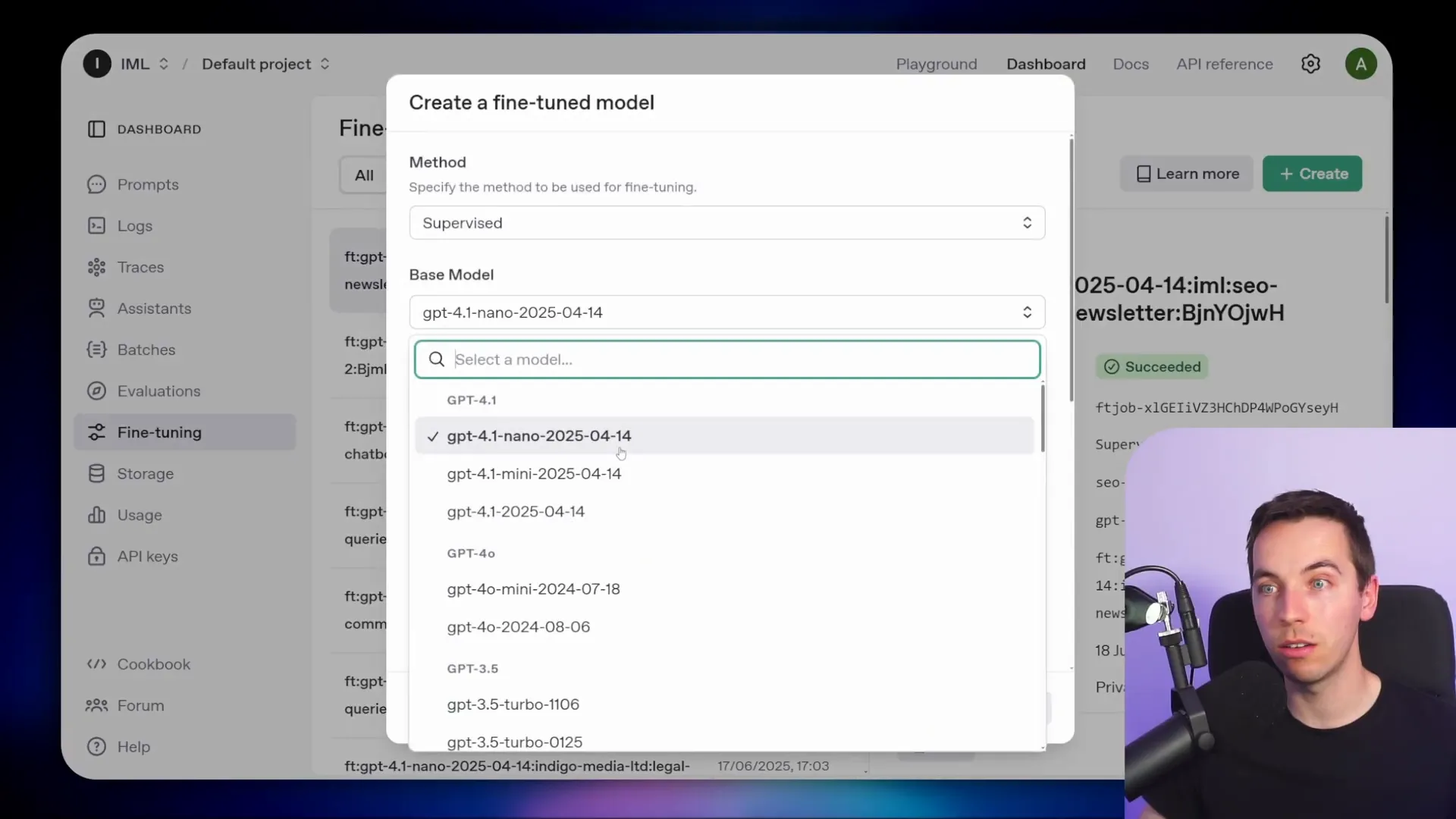This screenshot has height=819, width=1456.
Task: Select gpt-4.1-2025-04-14 model
Action: 724,512
